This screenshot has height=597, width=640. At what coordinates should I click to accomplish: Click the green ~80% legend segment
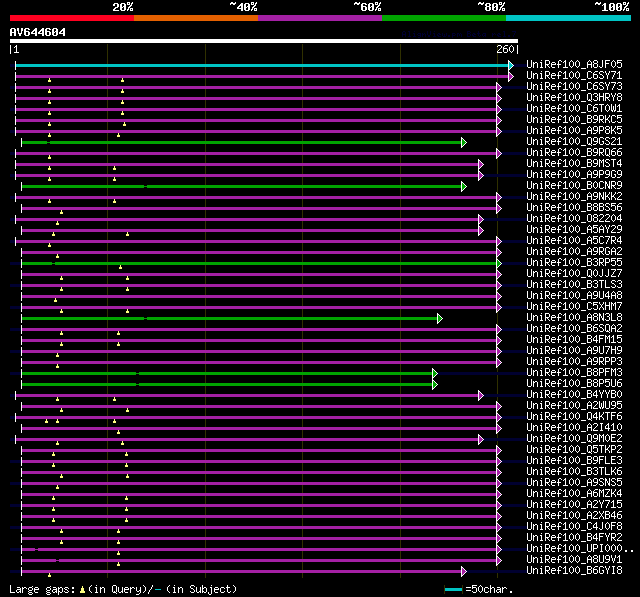[x=444, y=18]
